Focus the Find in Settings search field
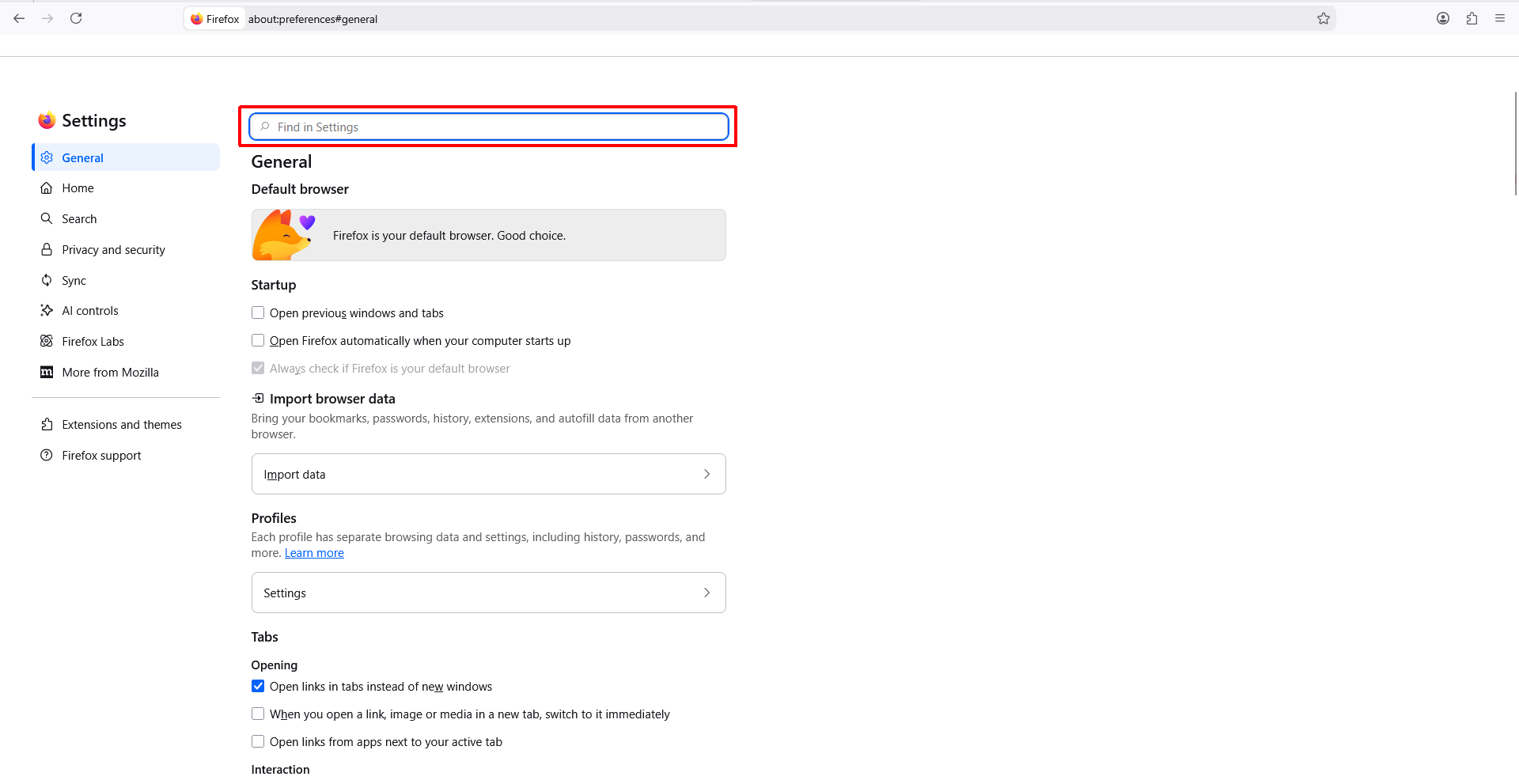The height and width of the screenshot is (784, 1519). pyautogui.click(x=488, y=127)
